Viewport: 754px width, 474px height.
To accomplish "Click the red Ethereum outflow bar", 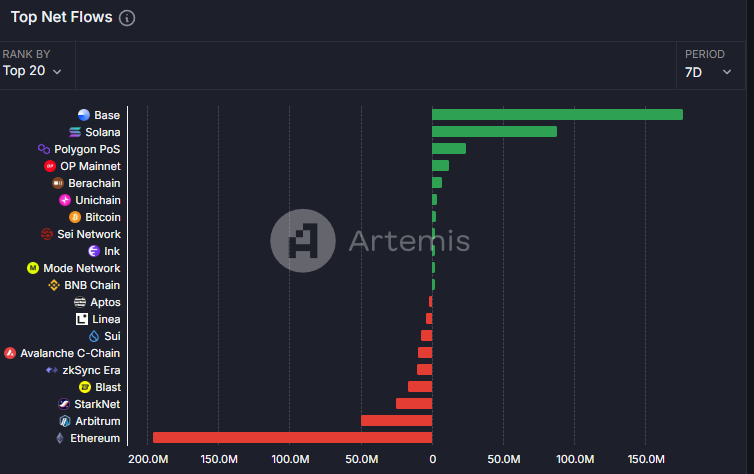I will (292, 438).
